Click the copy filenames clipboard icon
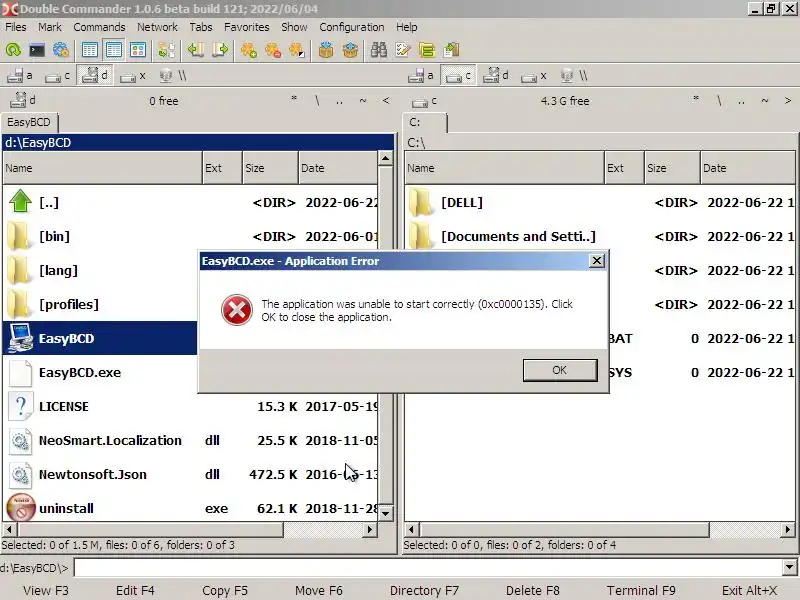800x600 pixels. coord(452,50)
